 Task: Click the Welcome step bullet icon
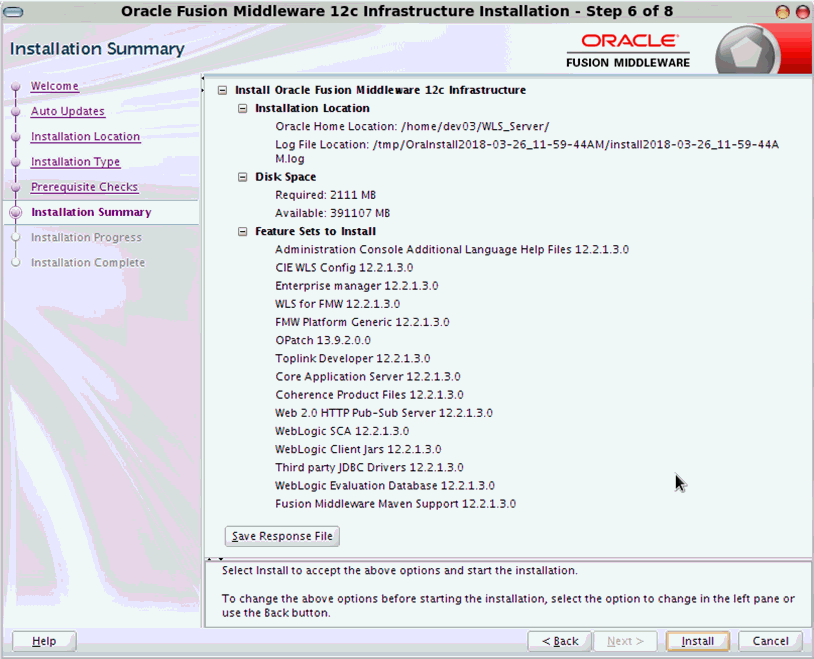pyautogui.click(x=16, y=86)
